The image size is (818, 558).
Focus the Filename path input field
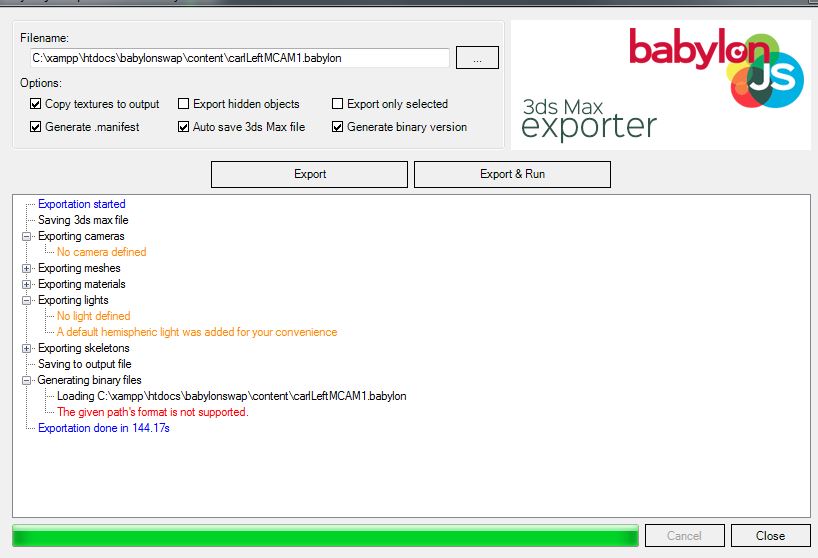pos(239,58)
